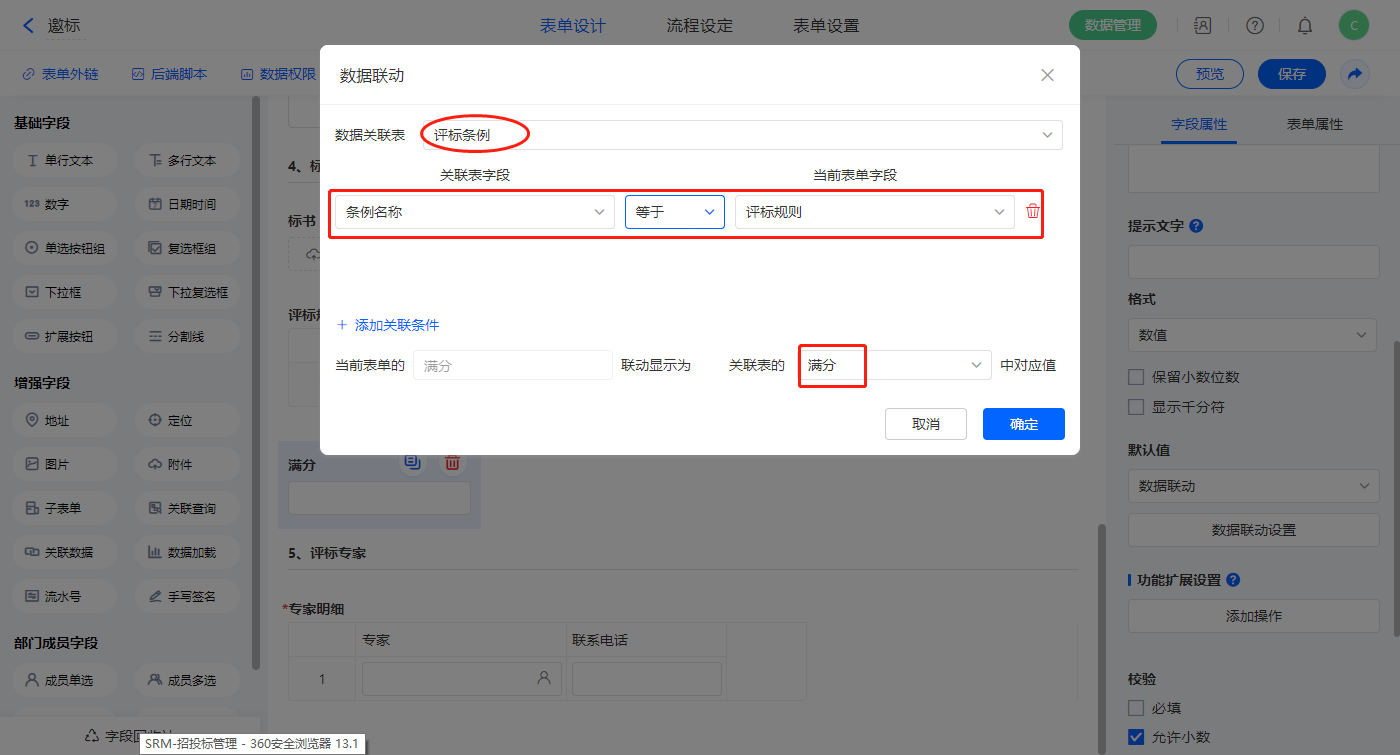Close the 数据联动 dialog with X

tap(1047, 75)
